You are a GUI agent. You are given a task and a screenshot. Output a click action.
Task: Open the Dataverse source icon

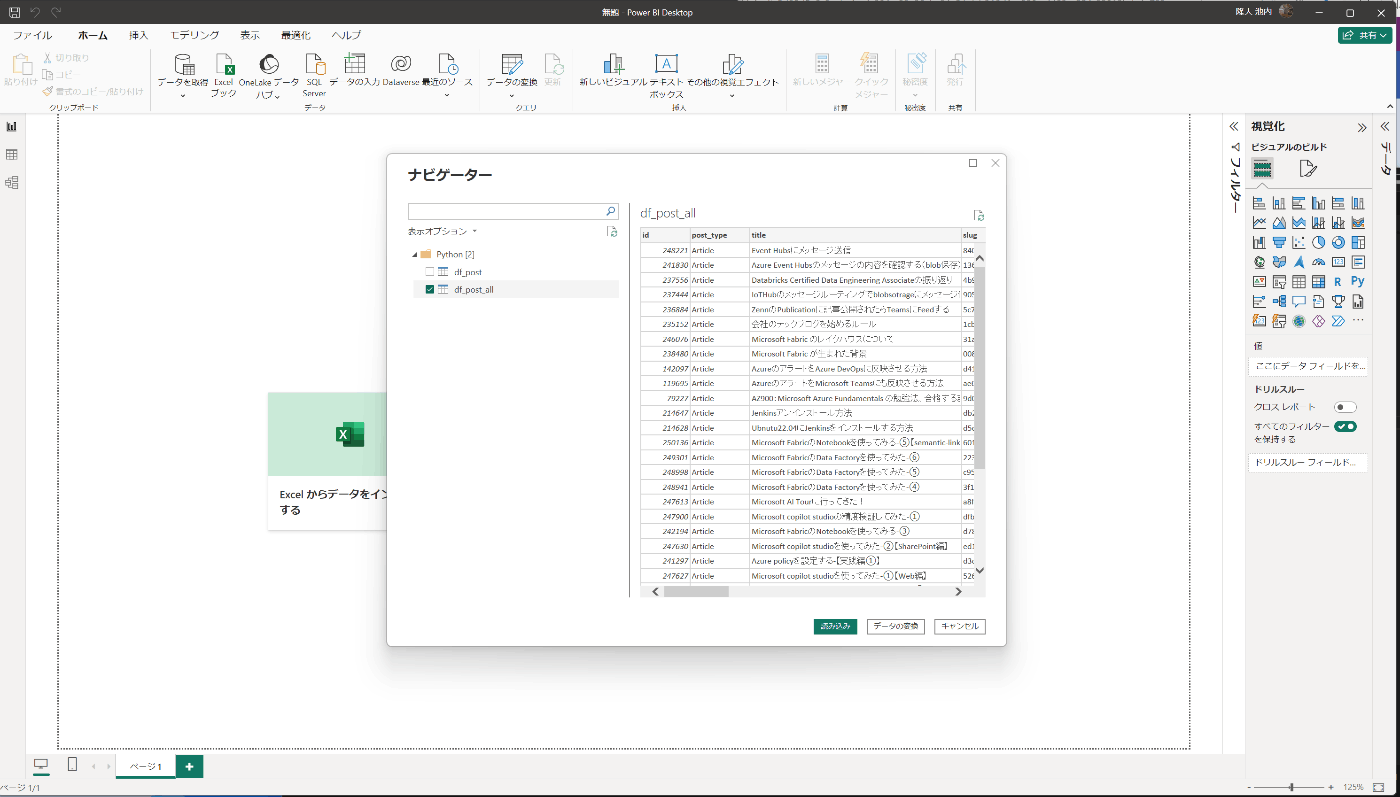[x=400, y=64]
